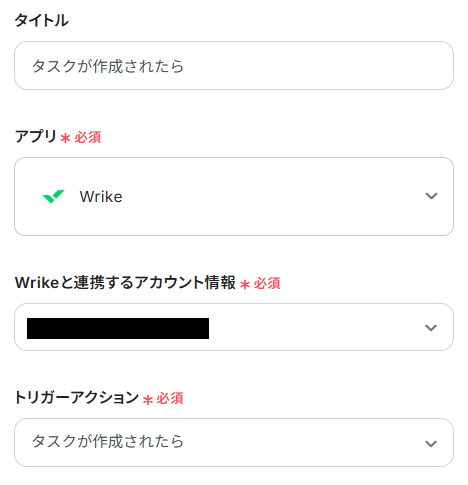468x485 pixels.
Task: Click the selected trigger value タスクが作成されたら
Action: click(108, 441)
